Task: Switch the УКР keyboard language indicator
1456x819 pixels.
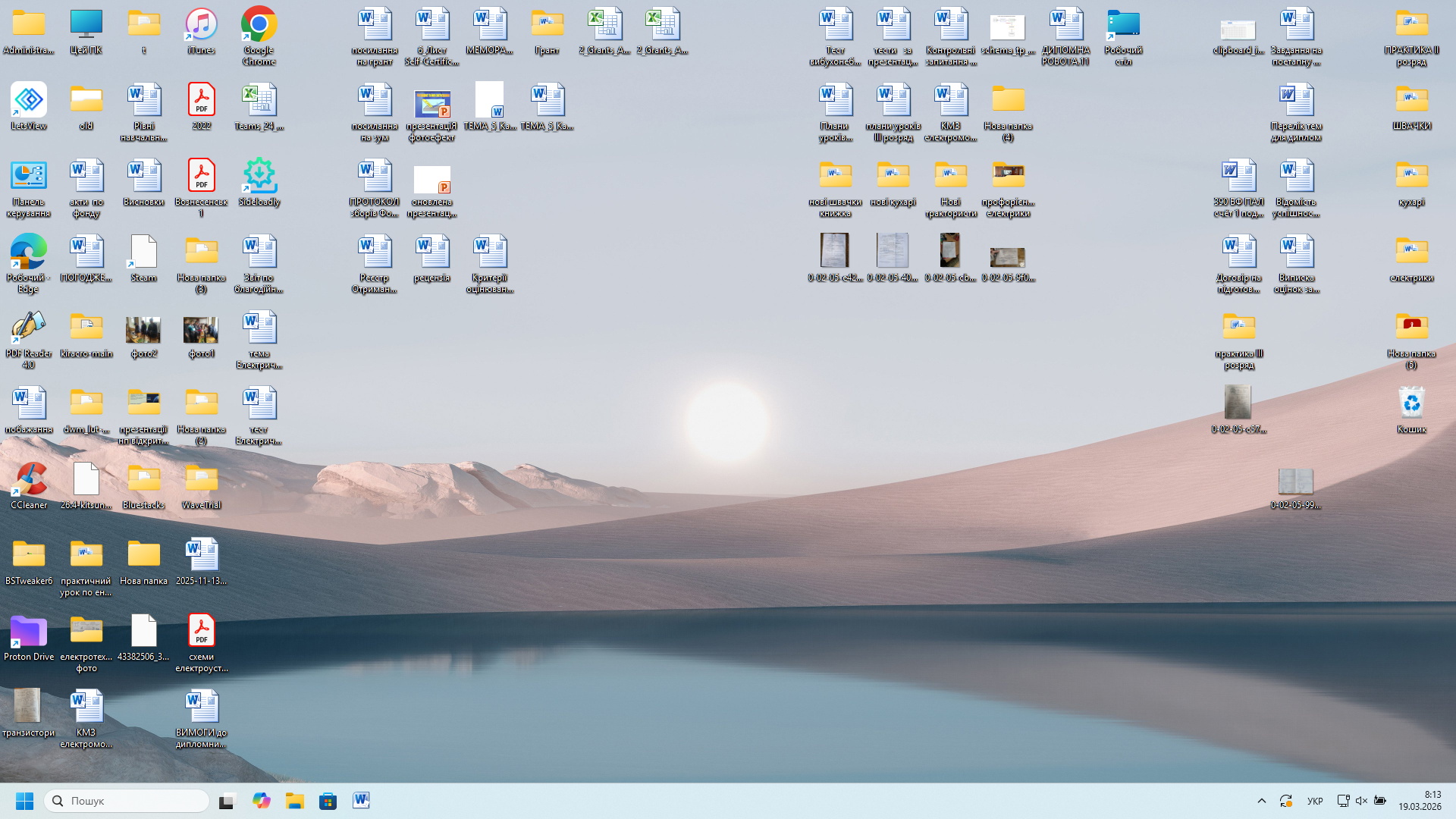Action: pyautogui.click(x=1315, y=801)
